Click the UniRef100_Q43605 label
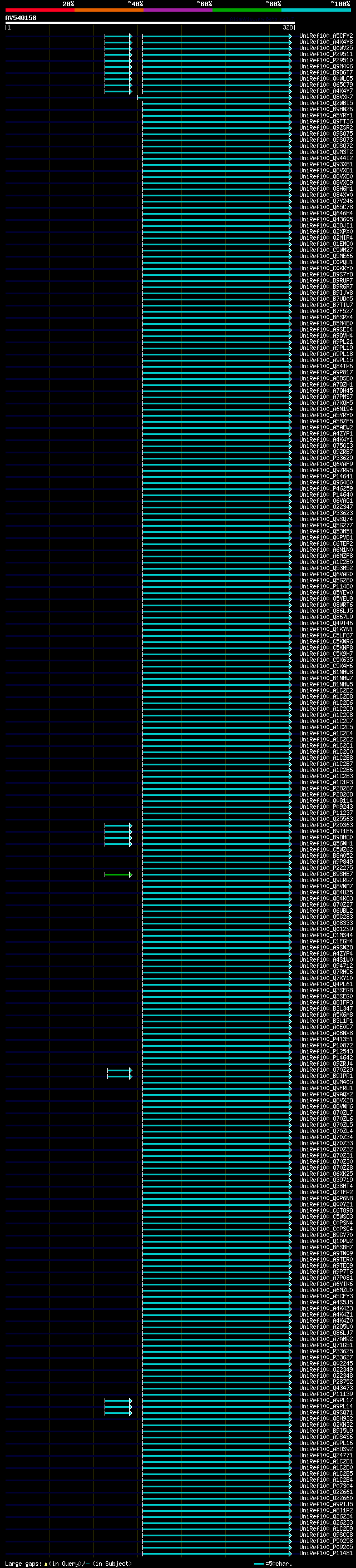 (326, 220)
